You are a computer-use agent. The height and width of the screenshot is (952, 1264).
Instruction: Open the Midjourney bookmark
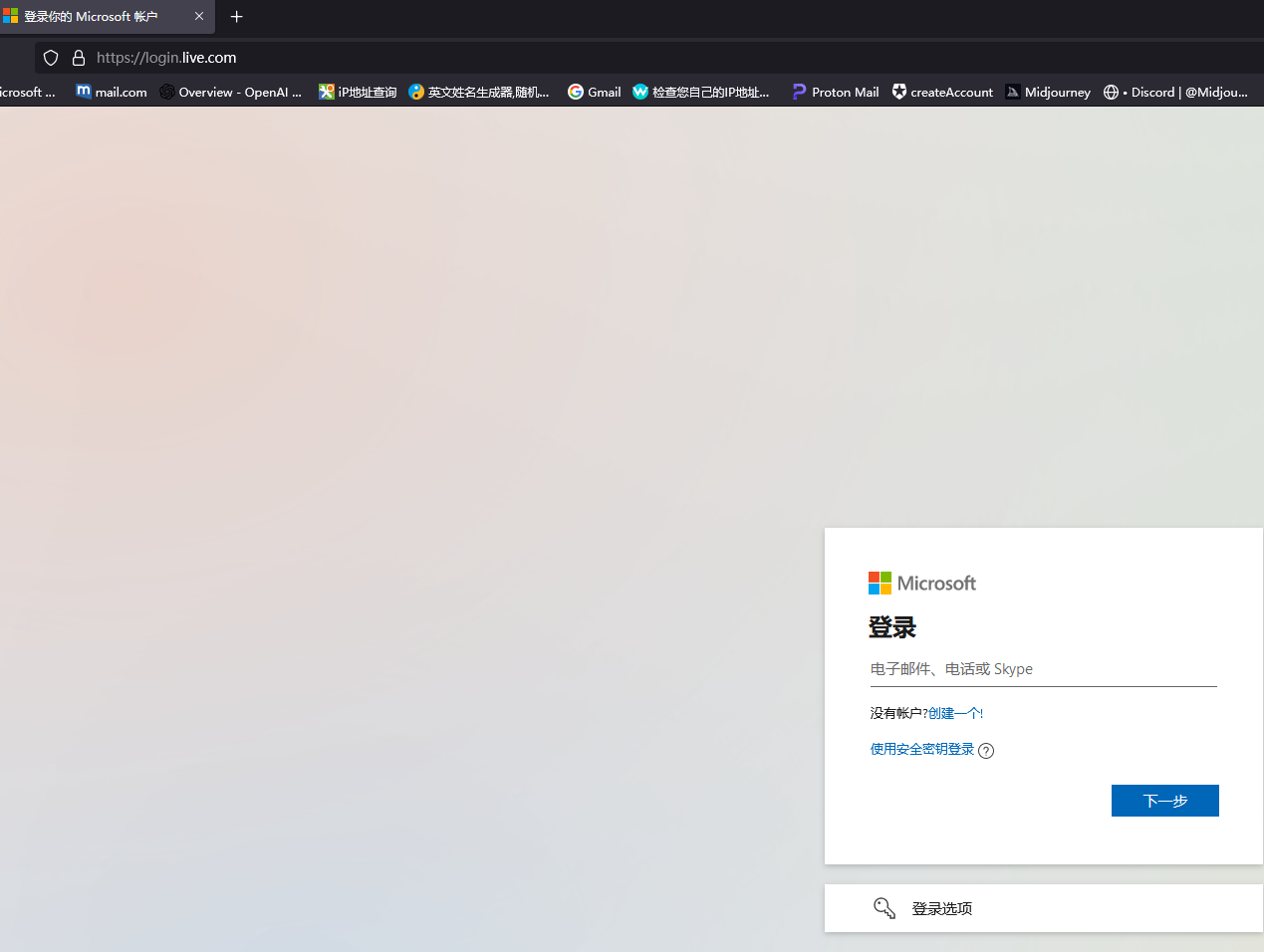(1048, 92)
